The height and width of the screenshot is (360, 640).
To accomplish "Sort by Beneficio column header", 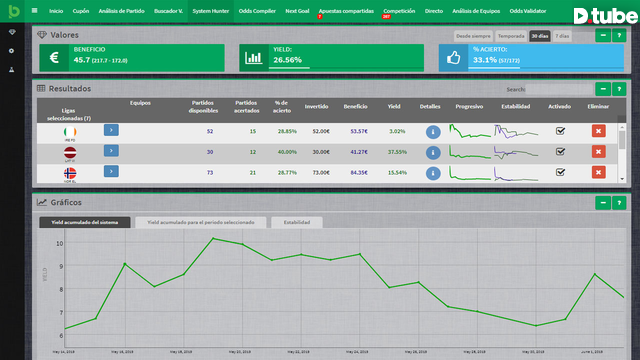I will (x=355, y=107).
